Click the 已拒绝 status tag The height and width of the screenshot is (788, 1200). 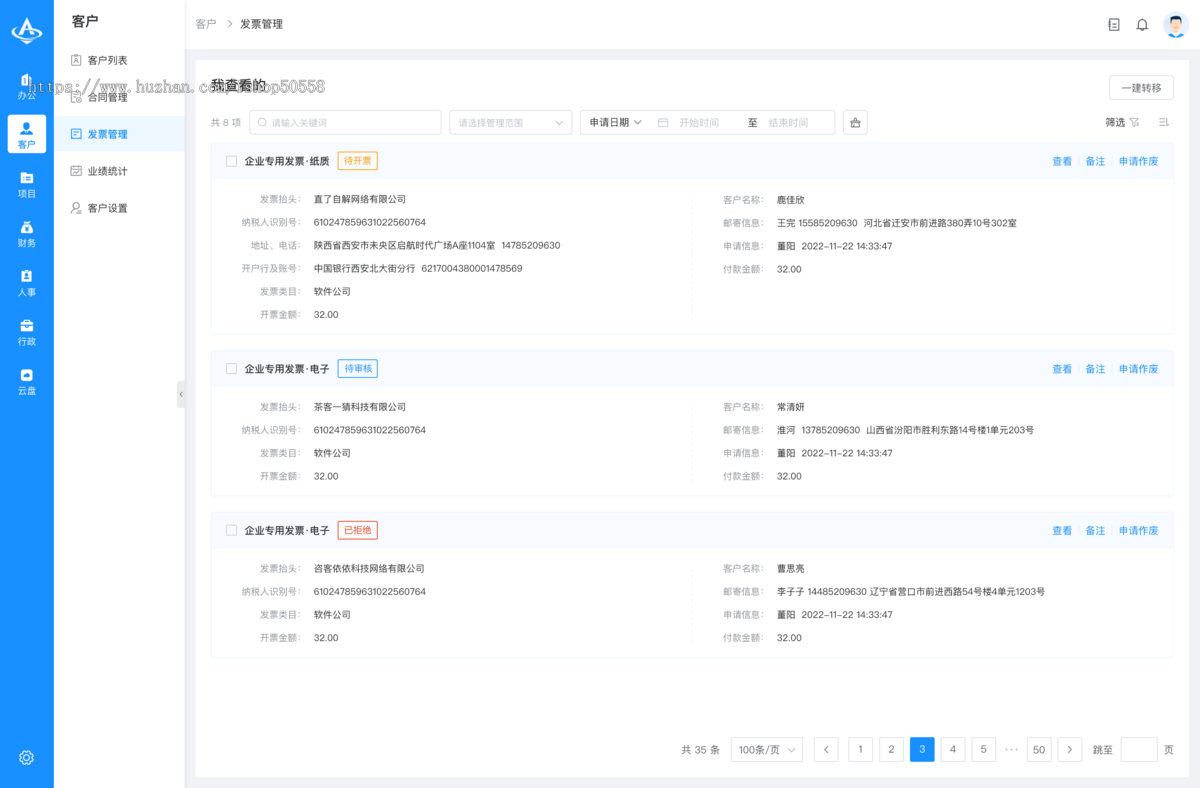click(358, 530)
